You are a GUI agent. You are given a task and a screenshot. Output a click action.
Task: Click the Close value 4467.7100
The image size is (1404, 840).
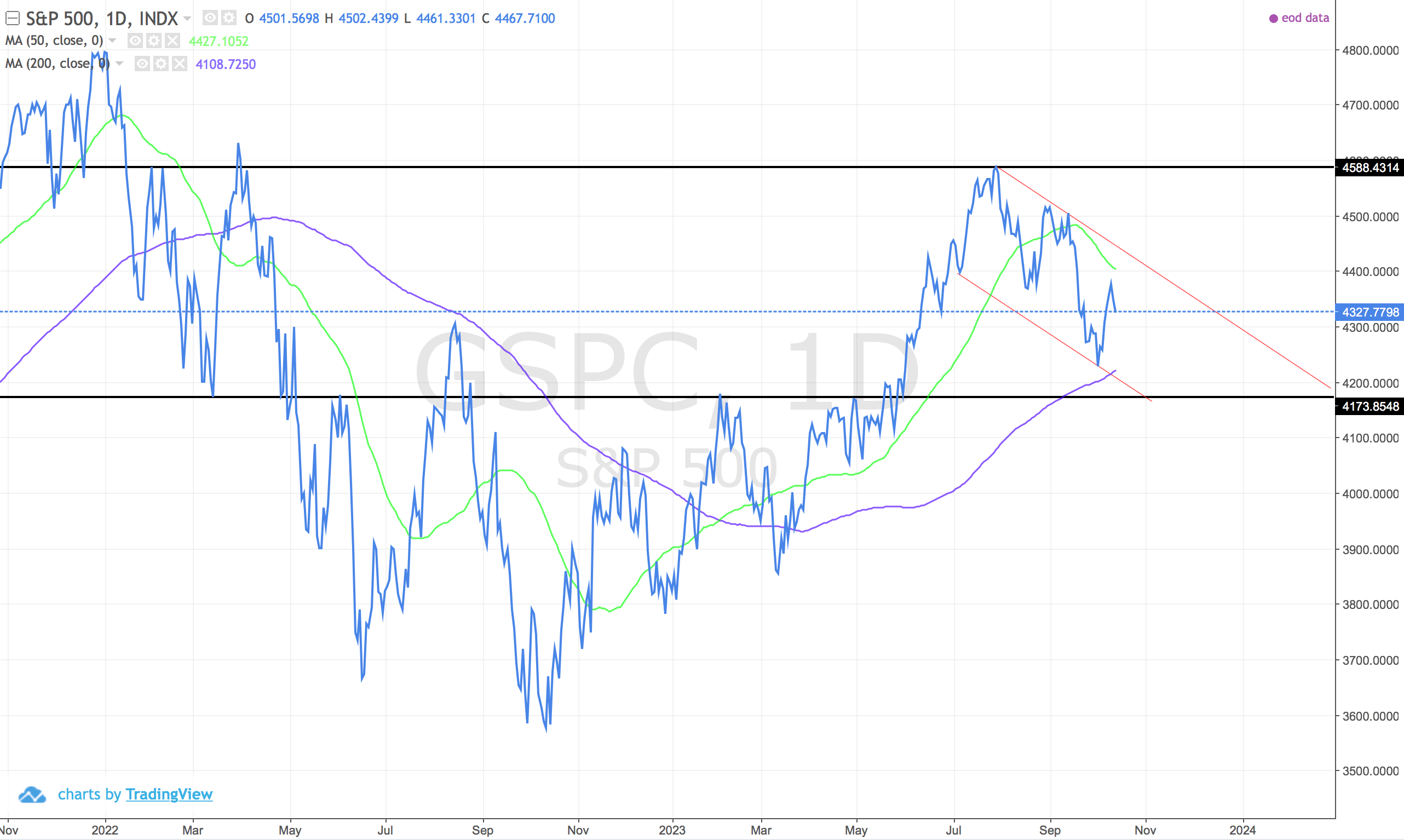coord(525,19)
